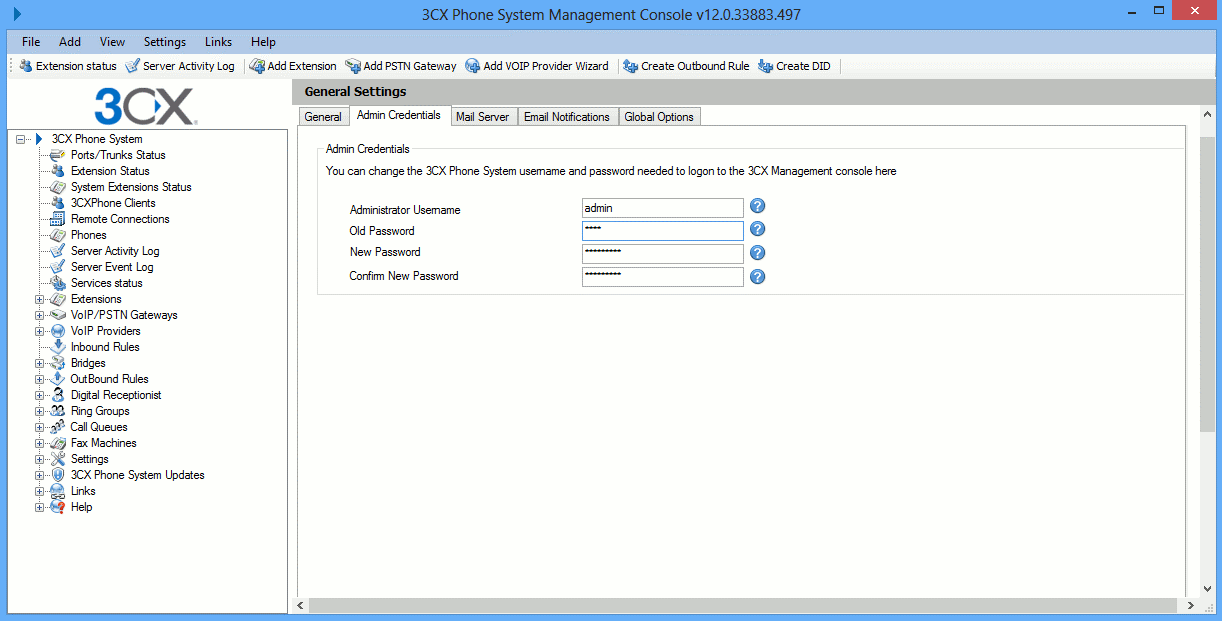
Task: Select the Help node in the tree
Action: (81, 507)
